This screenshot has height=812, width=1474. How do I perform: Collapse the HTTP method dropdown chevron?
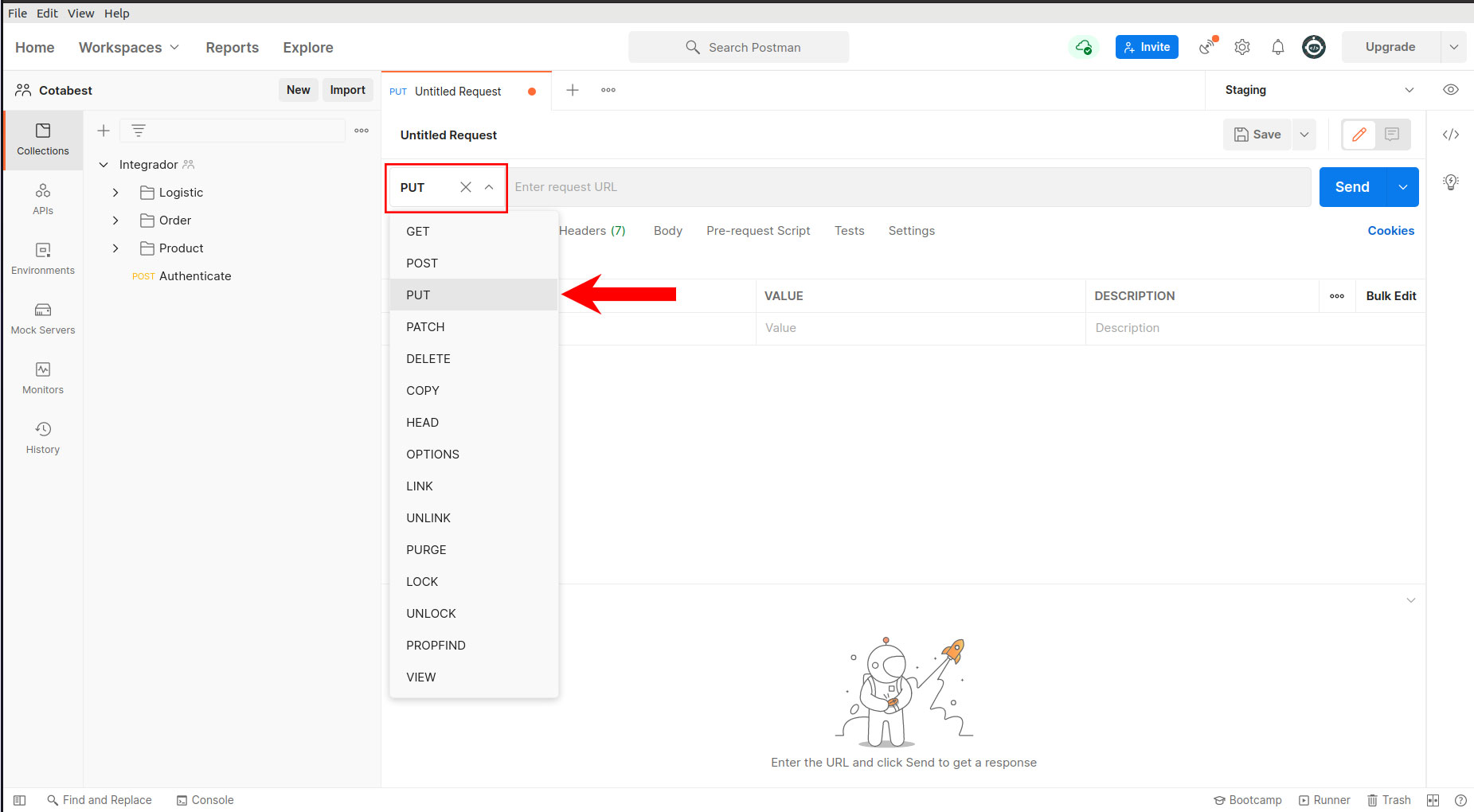(489, 187)
